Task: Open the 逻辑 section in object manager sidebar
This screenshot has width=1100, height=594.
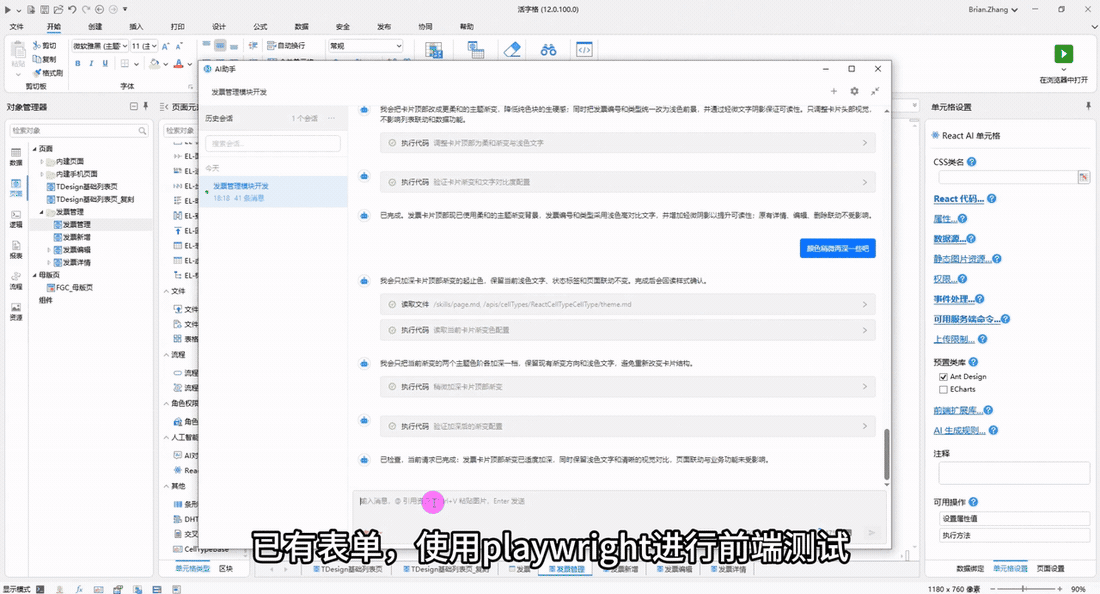Action: pos(16,219)
